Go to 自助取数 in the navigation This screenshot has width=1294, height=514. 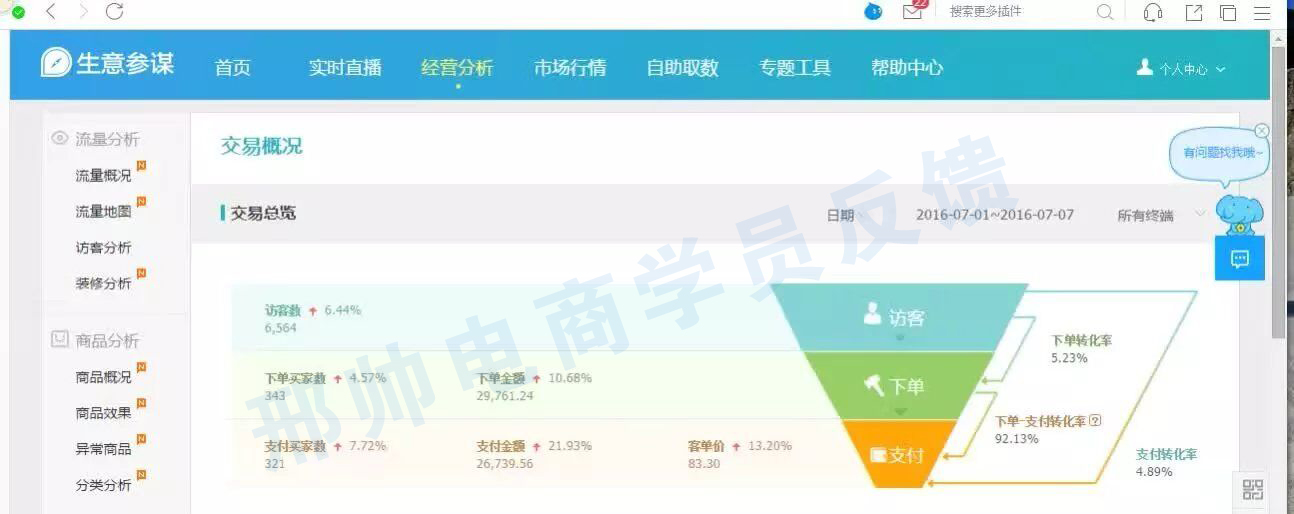tap(682, 68)
